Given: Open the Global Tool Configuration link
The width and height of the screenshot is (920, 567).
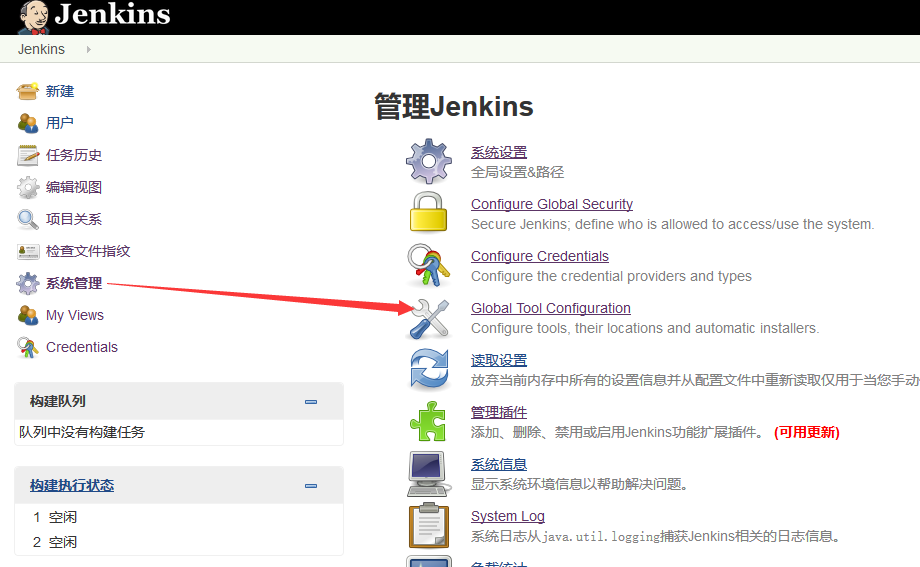Looking at the screenshot, I should pyautogui.click(x=550, y=308).
